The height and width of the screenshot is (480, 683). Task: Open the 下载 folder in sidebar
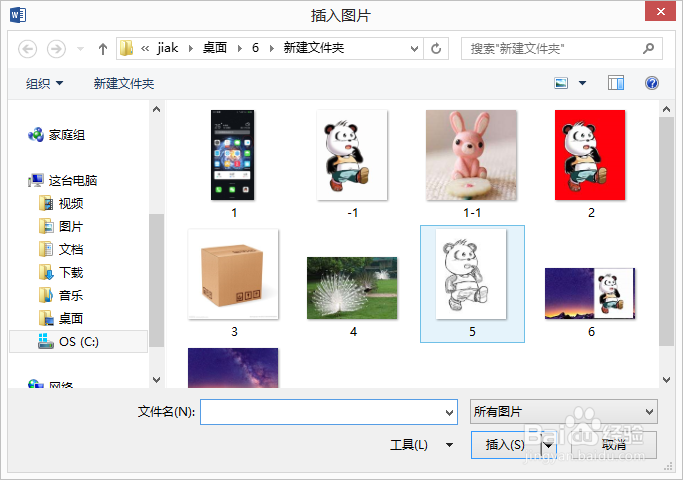click(71, 273)
